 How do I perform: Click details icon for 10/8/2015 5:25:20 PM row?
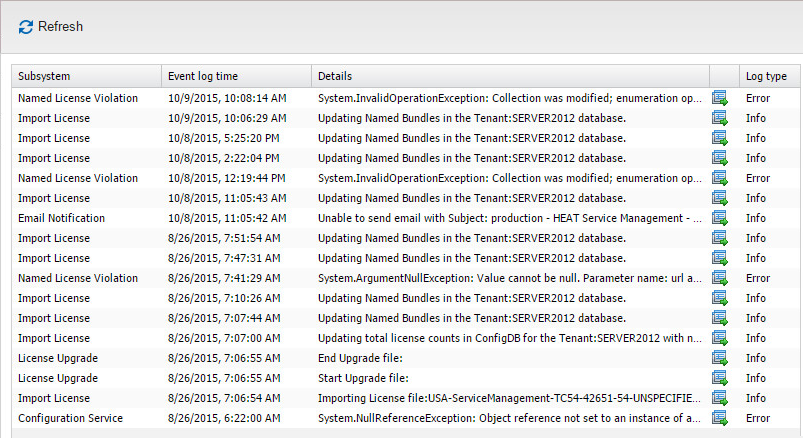(x=719, y=138)
